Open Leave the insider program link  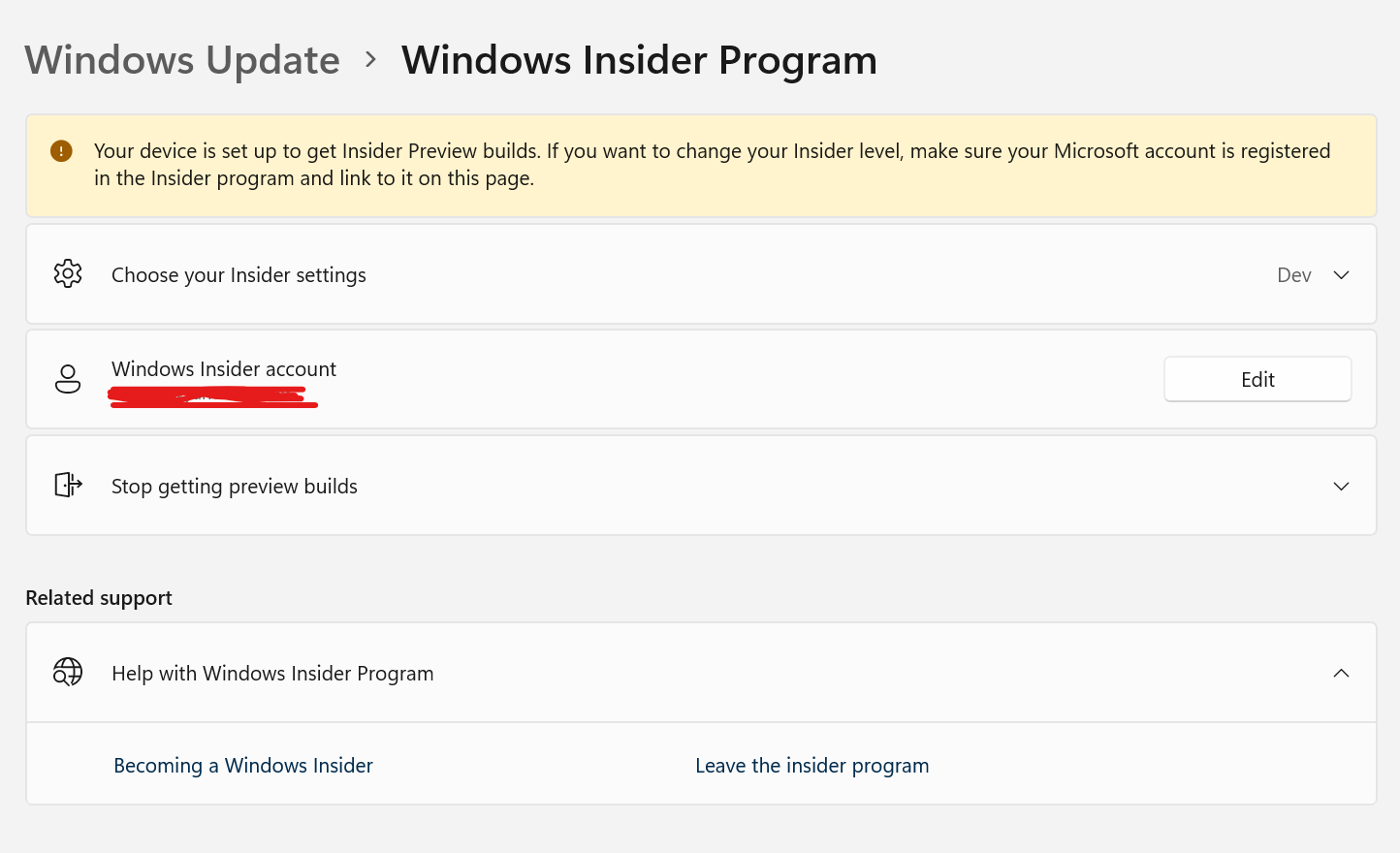pos(812,766)
